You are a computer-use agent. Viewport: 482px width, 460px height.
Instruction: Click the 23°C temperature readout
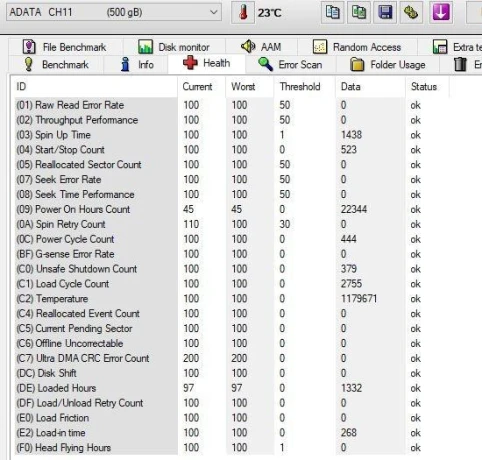coord(269,13)
